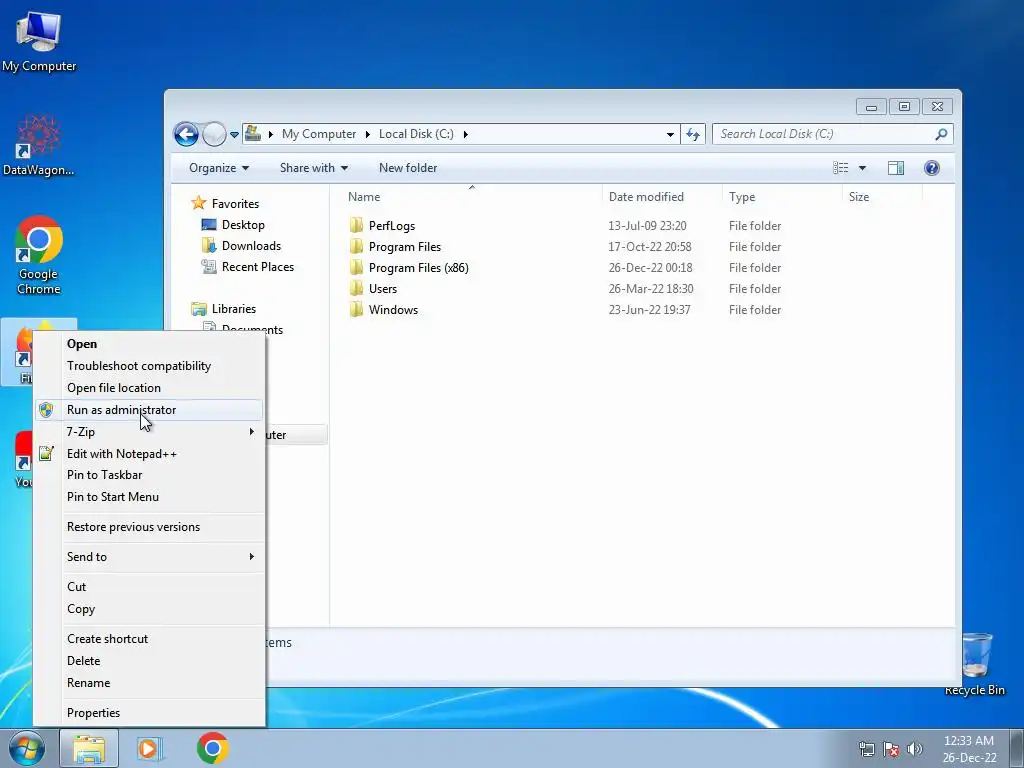The width and height of the screenshot is (1024, 768).
Task: Select the Windows folder
Action: (x=393, y=310)
